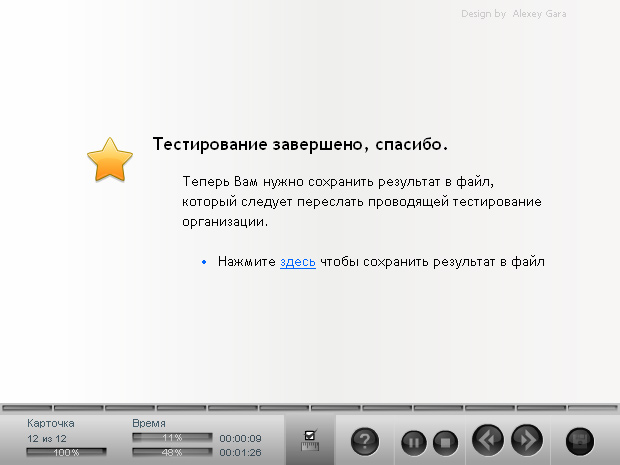620x465 pixels.
Task: Click the timer value 00:00:09
Action: pyautogui.click(x=240, y=439)
